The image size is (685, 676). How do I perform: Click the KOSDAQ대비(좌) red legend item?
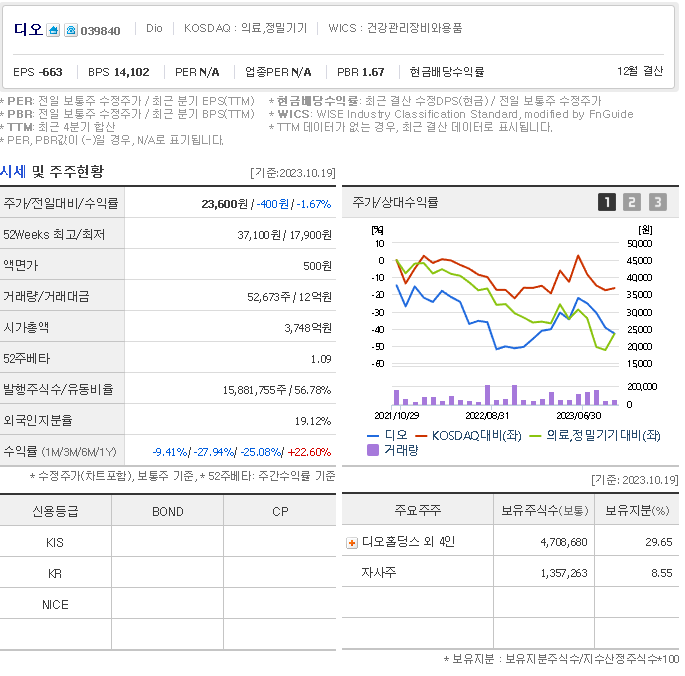(x=468, y=435)
